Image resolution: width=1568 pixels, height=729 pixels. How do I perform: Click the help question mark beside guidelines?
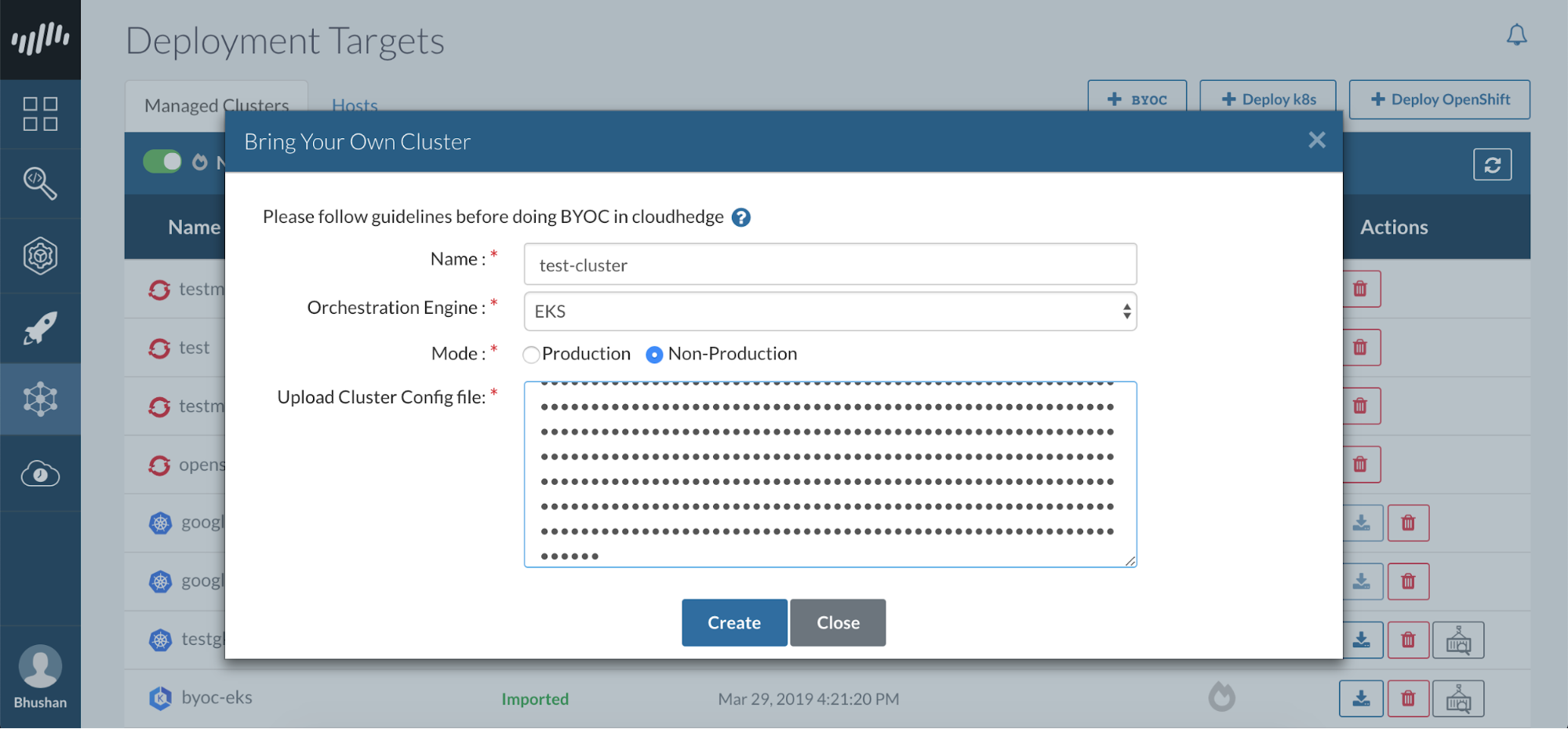pyautogui.click(x=740, y=217)
